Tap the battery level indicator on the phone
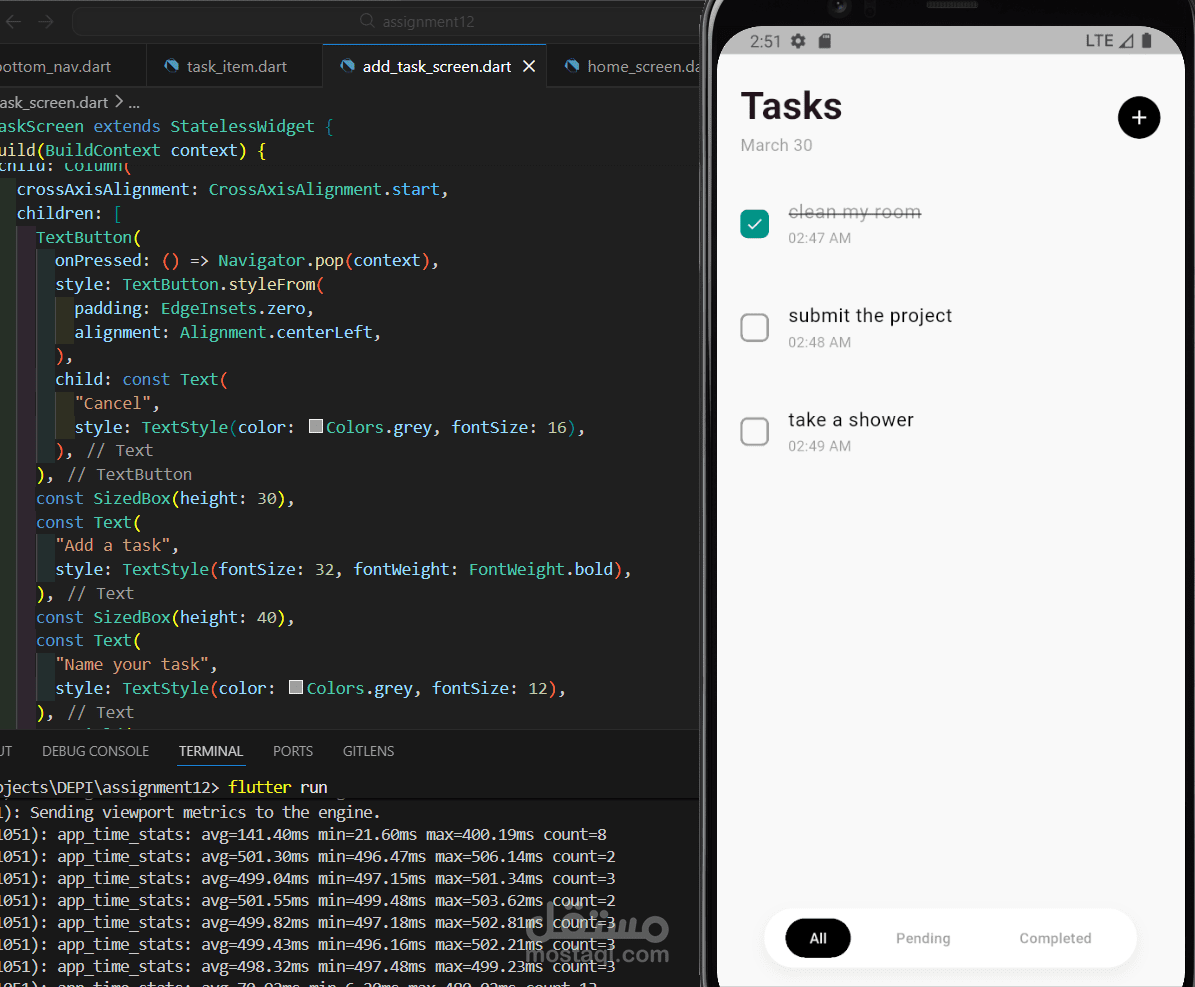 click(x=1148, y=41)
